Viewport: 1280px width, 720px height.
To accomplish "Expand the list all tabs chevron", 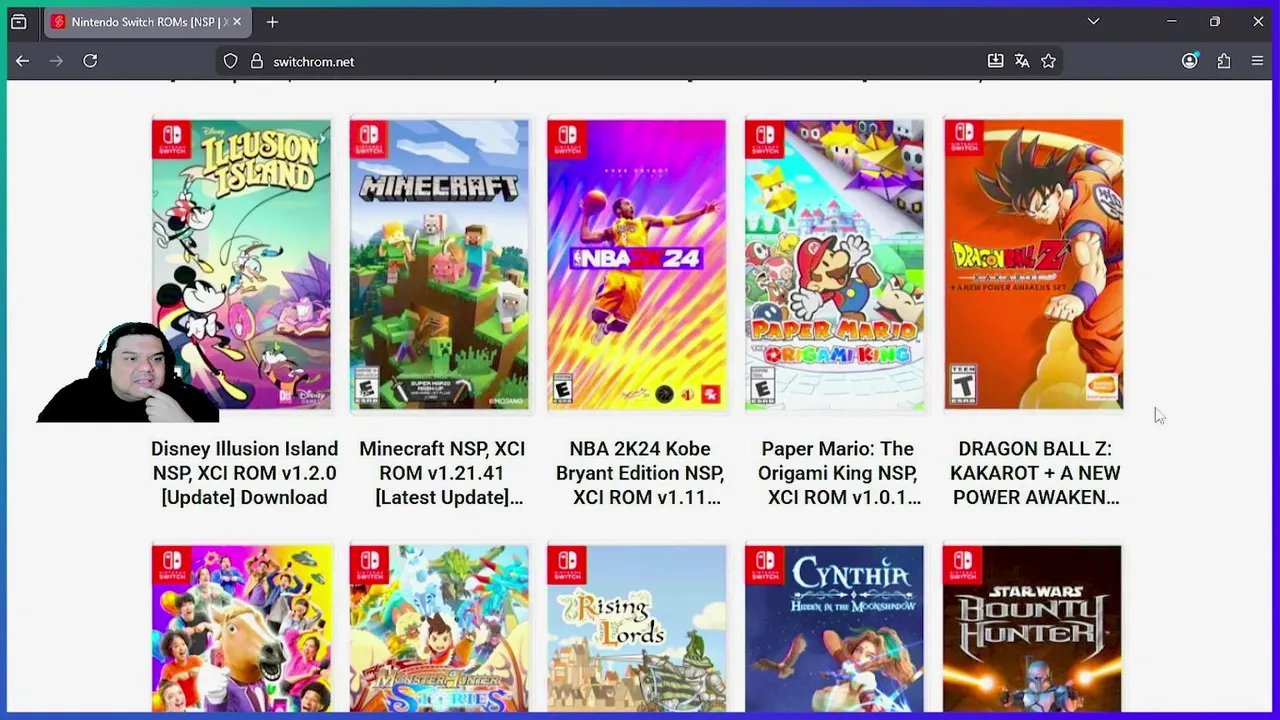I will [1093, 21].
